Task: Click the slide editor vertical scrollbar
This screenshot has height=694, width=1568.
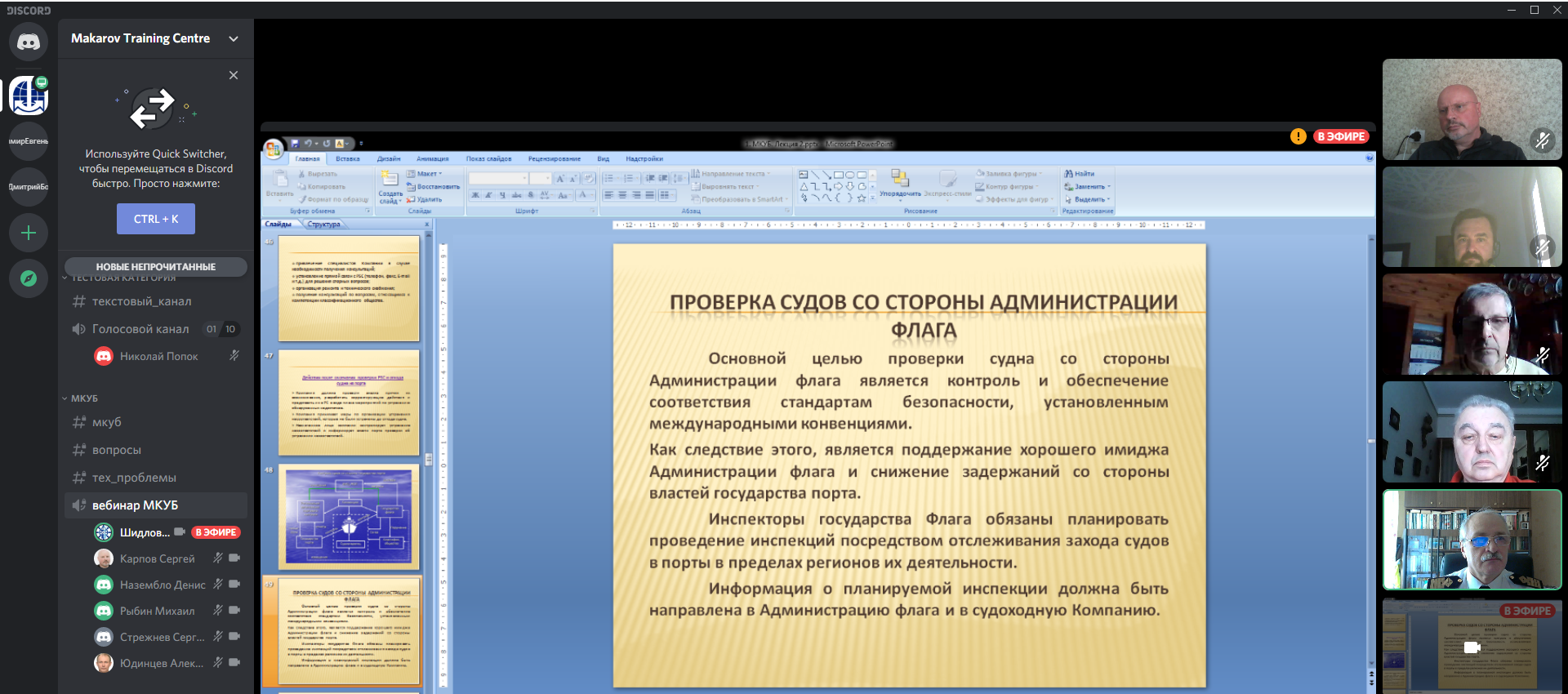Action: [x=1371, y=441]
